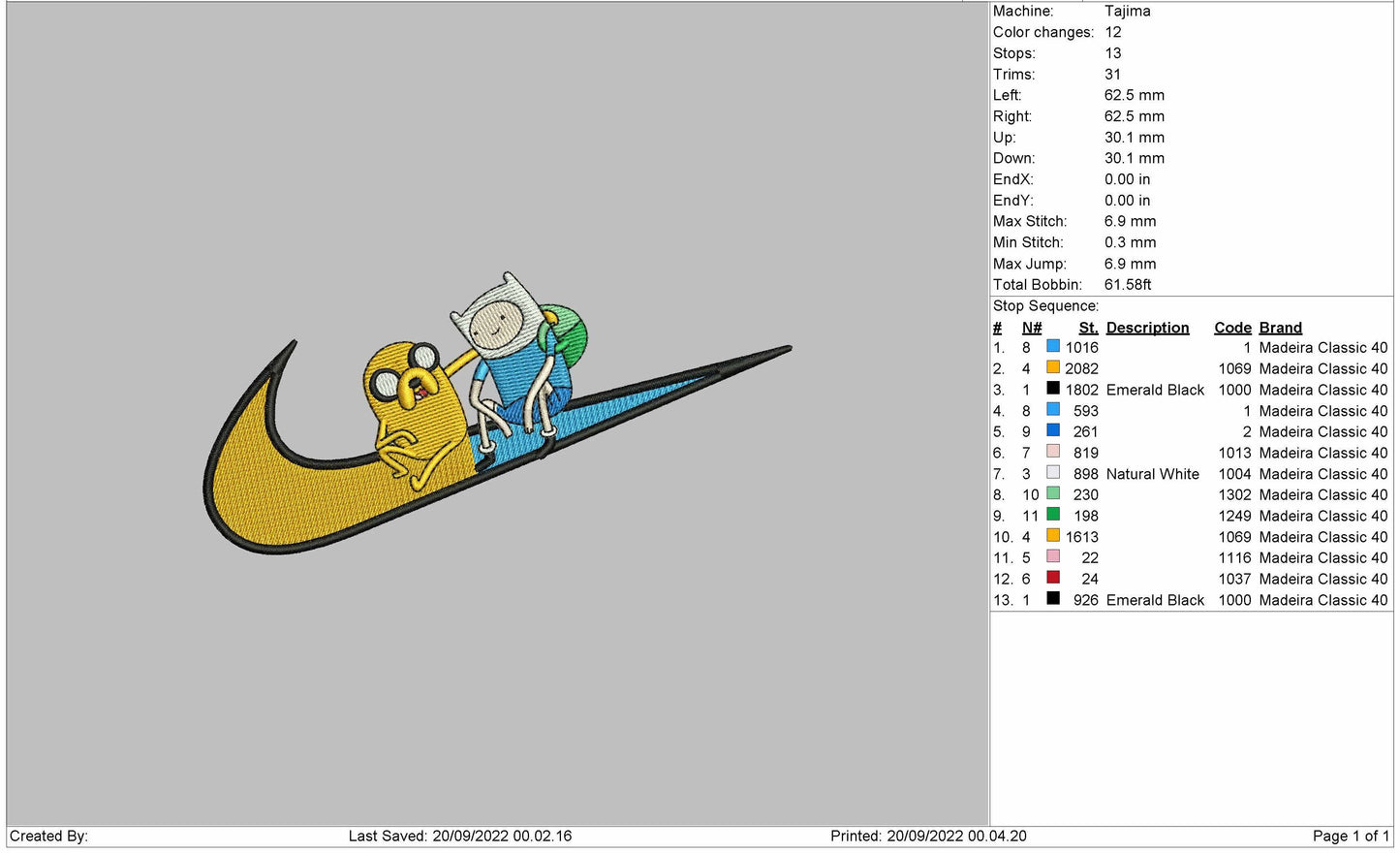This screenshot has width=1400, height=853.
Task: Click the N# needle number column header
Action: pos(1031,328)
